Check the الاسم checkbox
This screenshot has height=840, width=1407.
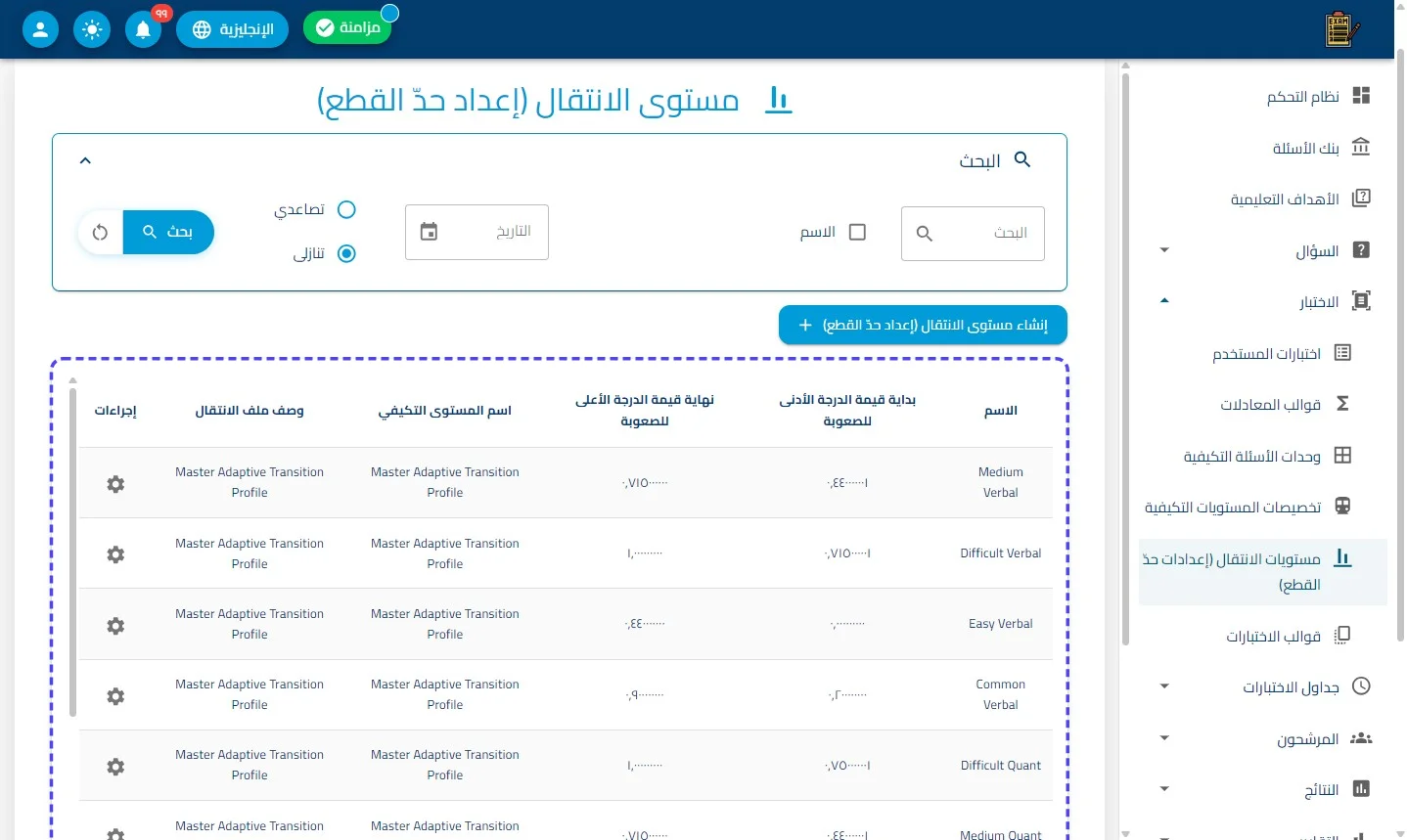[857, 232]
